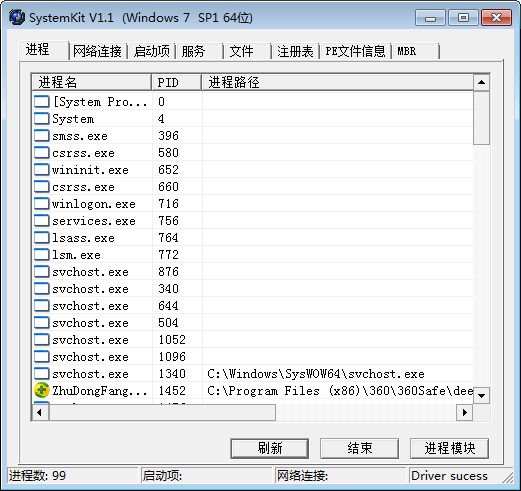
Task: Open the PE文件信息 tab
Action: tap(355, 51)
